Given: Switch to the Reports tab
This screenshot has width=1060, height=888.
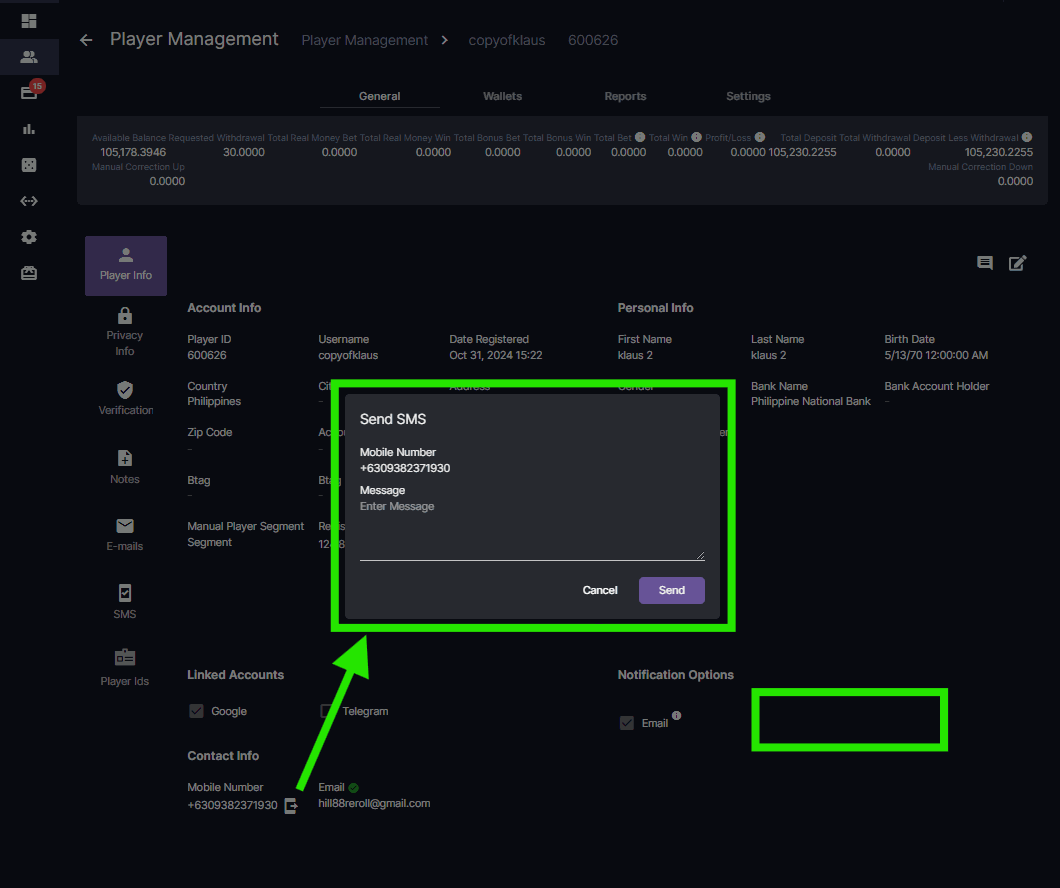Looking at the screenshot, I should (x=625, y=97).
